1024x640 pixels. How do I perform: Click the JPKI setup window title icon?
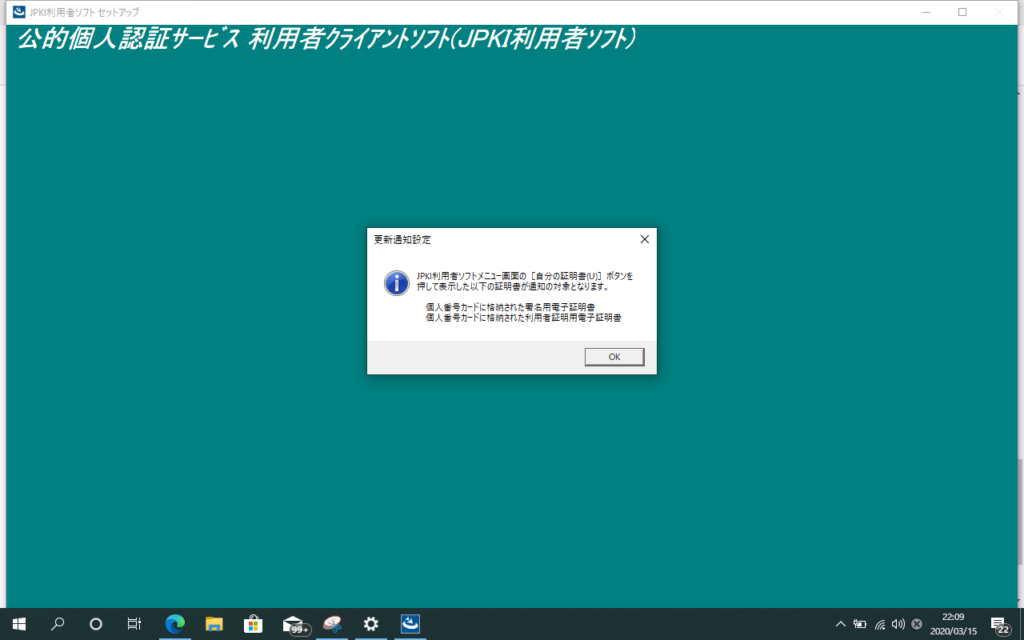(x=19, y=12)
